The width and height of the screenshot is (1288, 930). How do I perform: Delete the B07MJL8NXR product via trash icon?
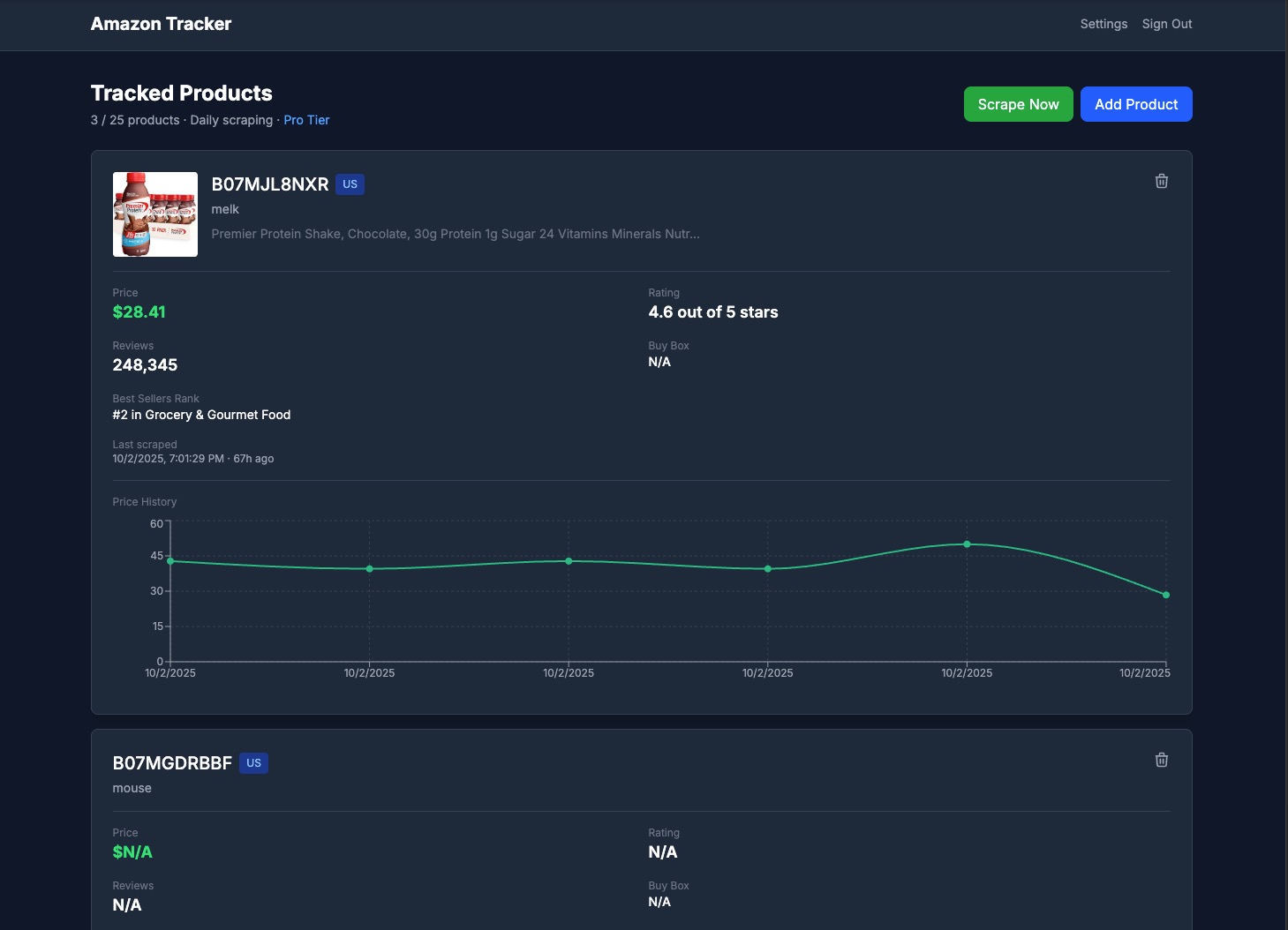click(x=1161, y=181)
